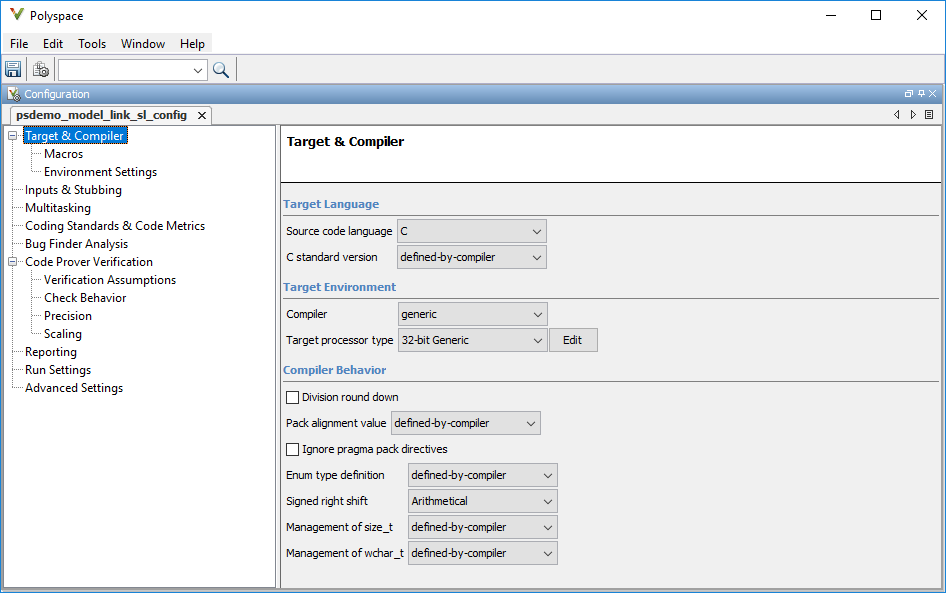Click the undock icon on the Configuration panel
946x593 pixels.
909,93
